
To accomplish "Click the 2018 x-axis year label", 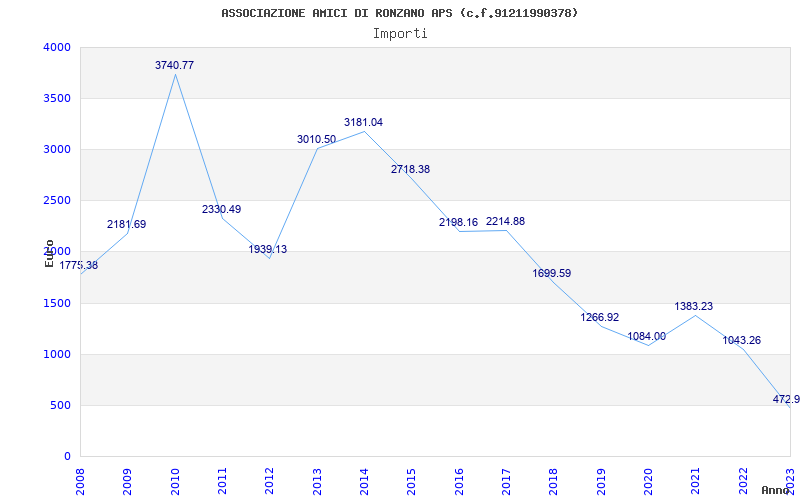I will click(554, 480).
